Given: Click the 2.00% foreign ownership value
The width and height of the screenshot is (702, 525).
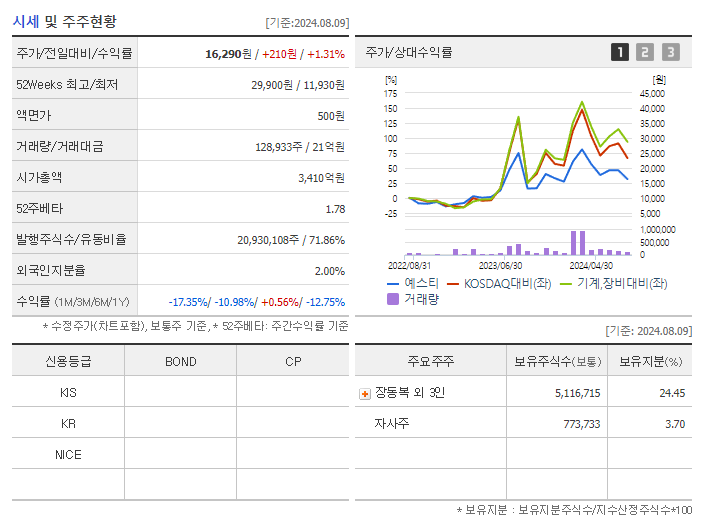Looking at the screenshot, I should coord(330,271).
